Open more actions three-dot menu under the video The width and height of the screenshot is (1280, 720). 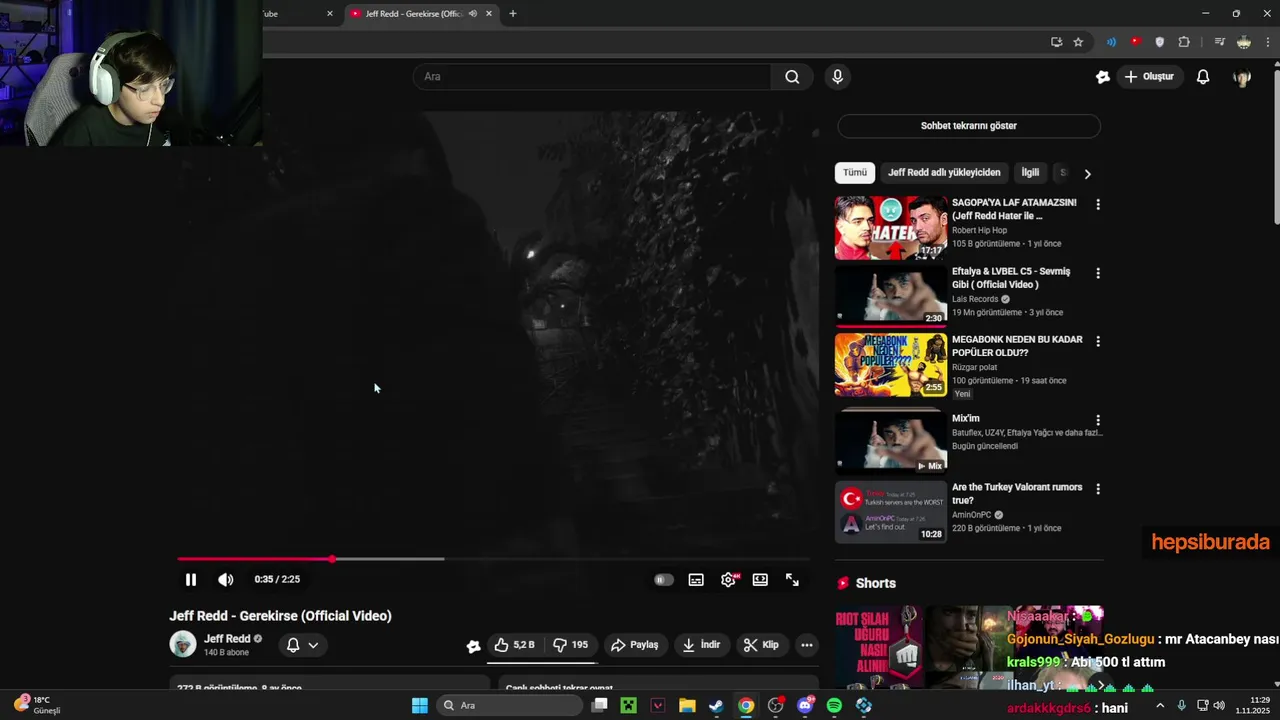pos(807,645)
